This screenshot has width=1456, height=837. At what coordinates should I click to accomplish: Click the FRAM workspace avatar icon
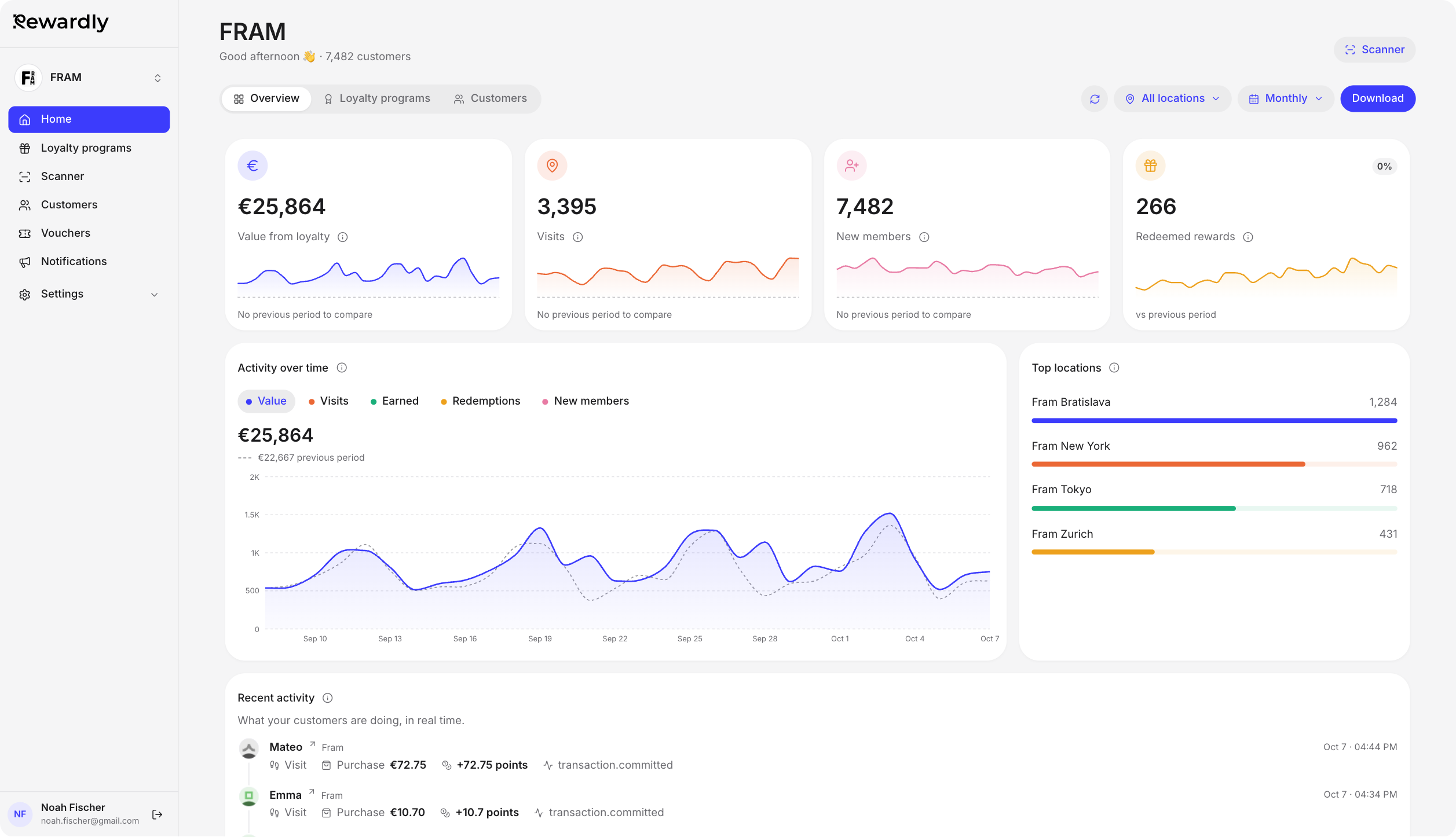[x=28, y=78]
